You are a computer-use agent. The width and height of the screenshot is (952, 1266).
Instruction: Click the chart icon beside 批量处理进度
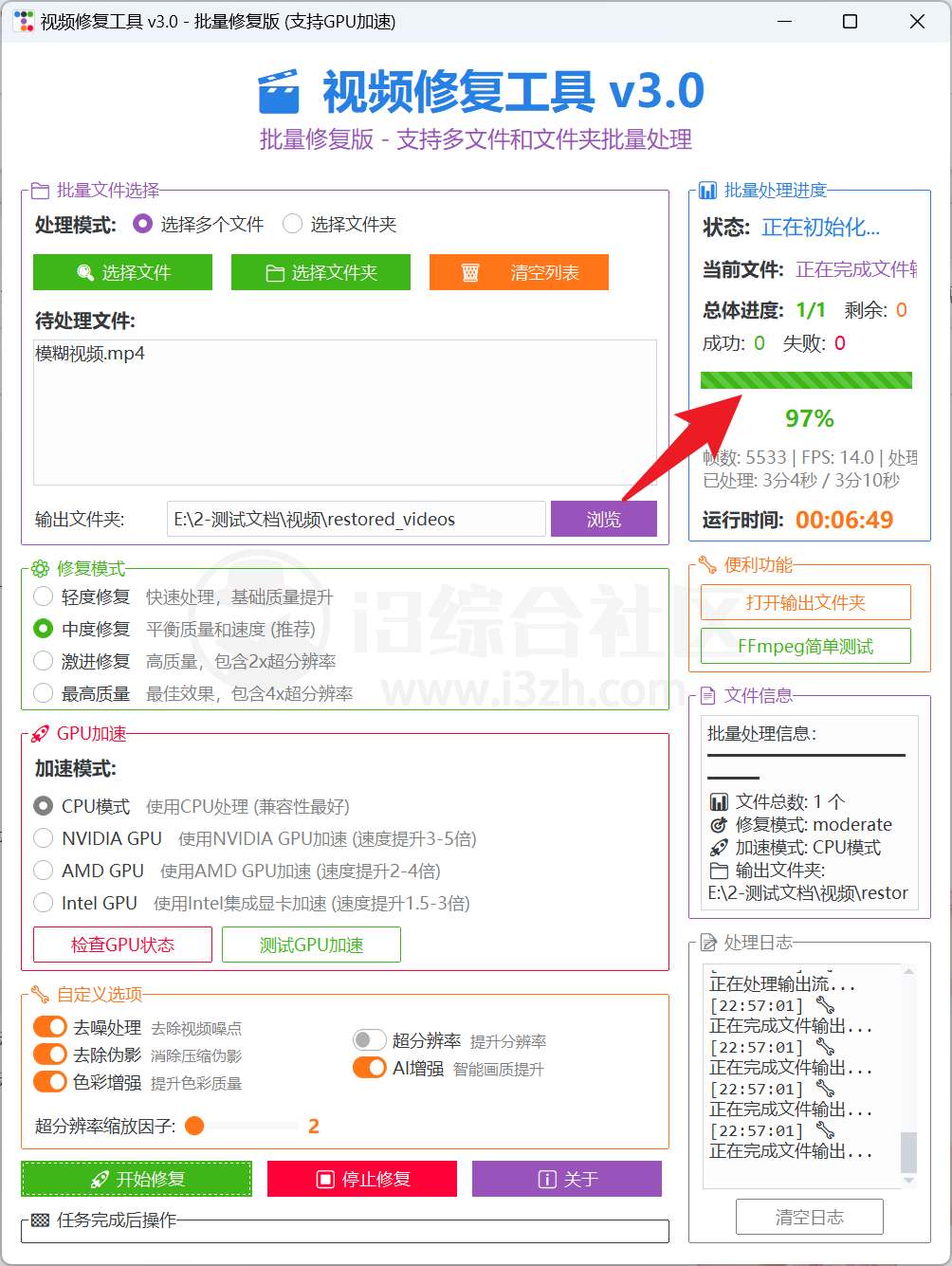pyautogui.click(x=707, y=191)
